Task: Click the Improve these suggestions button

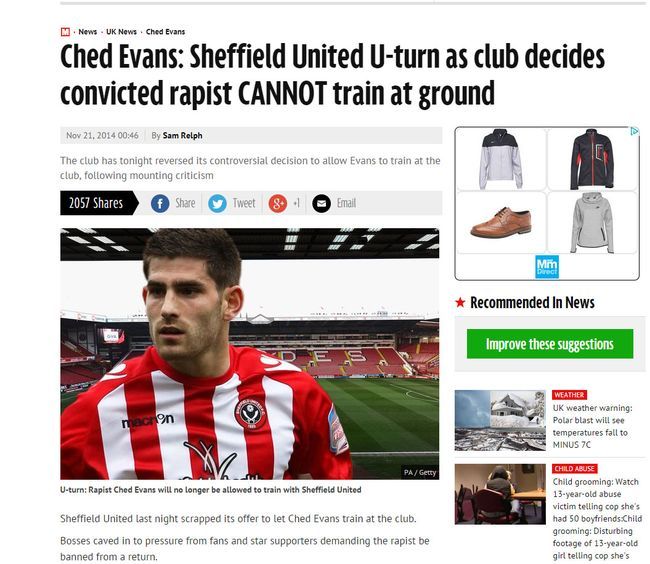Action: [x=550, y=344]
